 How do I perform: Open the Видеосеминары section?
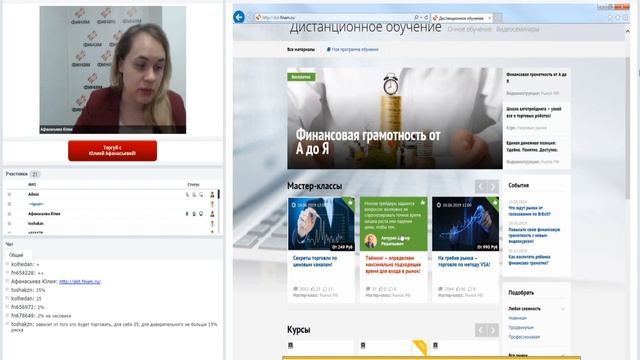coord(518,29)
